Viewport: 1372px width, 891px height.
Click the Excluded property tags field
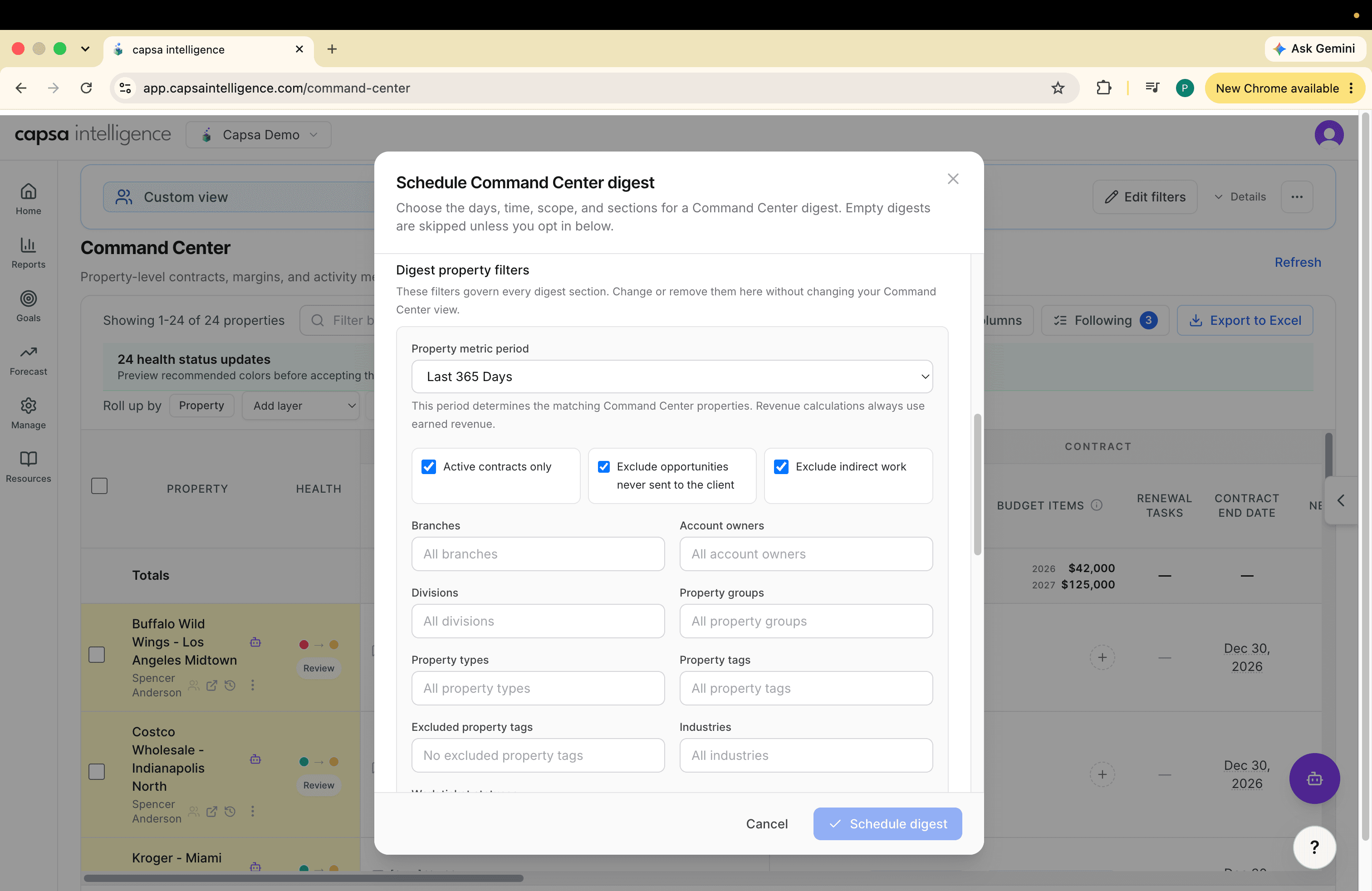tap(538, 755)
